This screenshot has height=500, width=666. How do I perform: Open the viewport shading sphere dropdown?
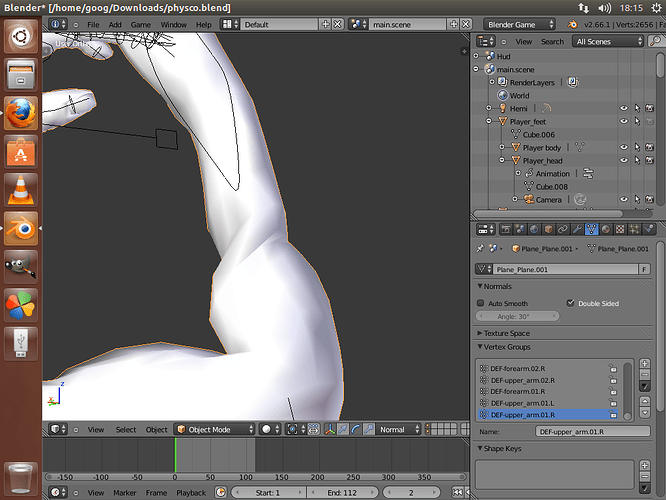(x=270, y=429)
